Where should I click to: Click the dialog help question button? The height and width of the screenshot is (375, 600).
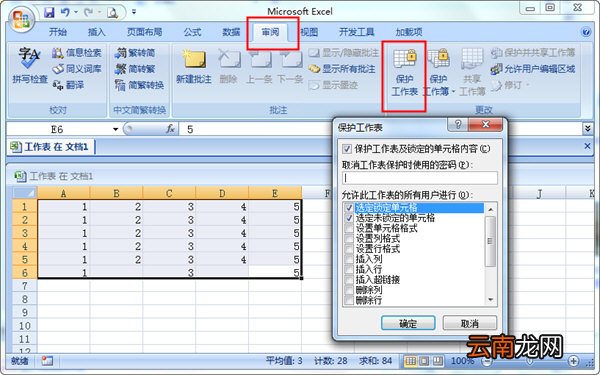(458, 124)
